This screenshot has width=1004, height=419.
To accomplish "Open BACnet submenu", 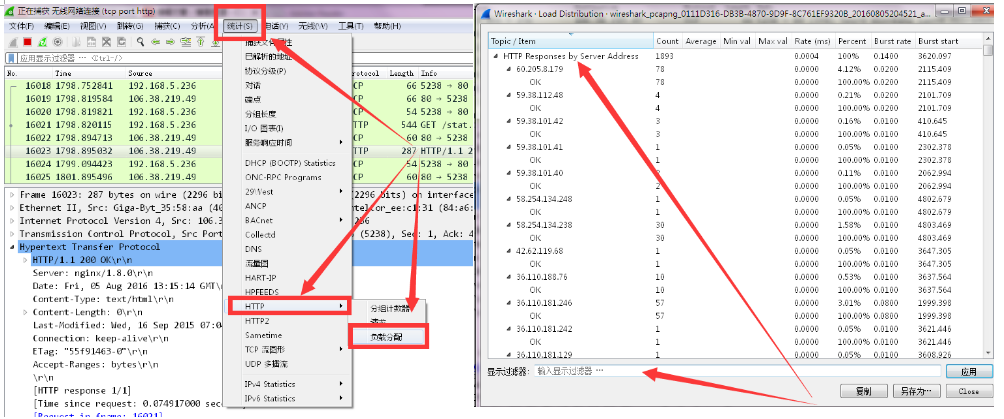I will click(287, 220).
